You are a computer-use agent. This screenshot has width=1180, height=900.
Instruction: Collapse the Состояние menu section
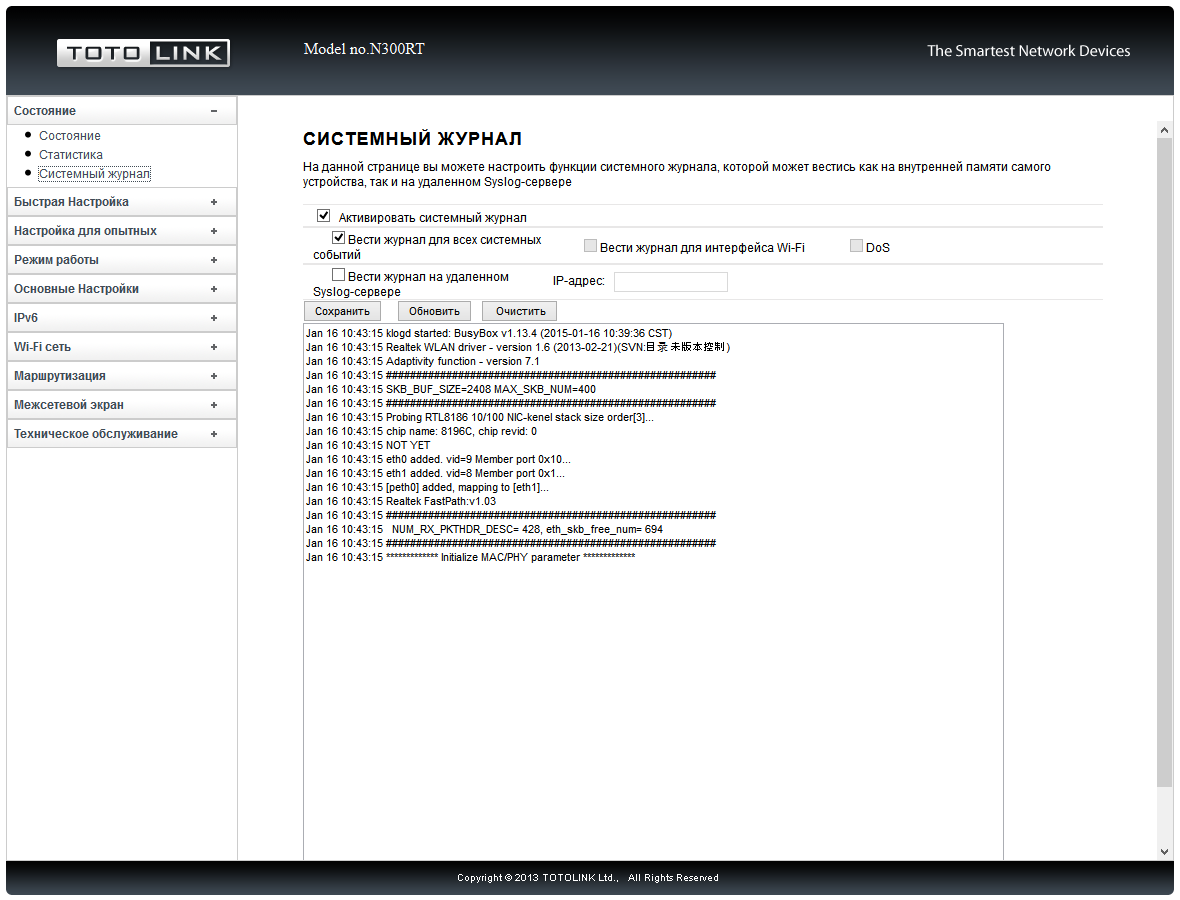pos(122,111)
